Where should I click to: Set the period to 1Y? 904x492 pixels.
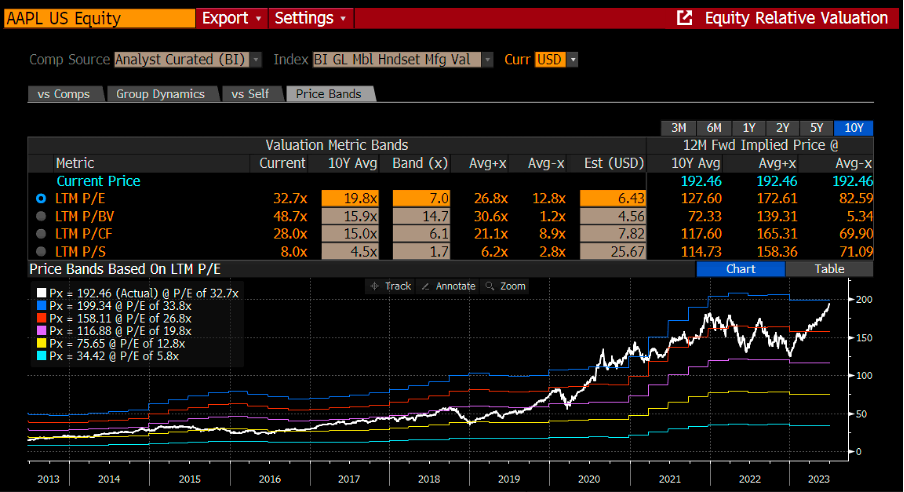748,128
